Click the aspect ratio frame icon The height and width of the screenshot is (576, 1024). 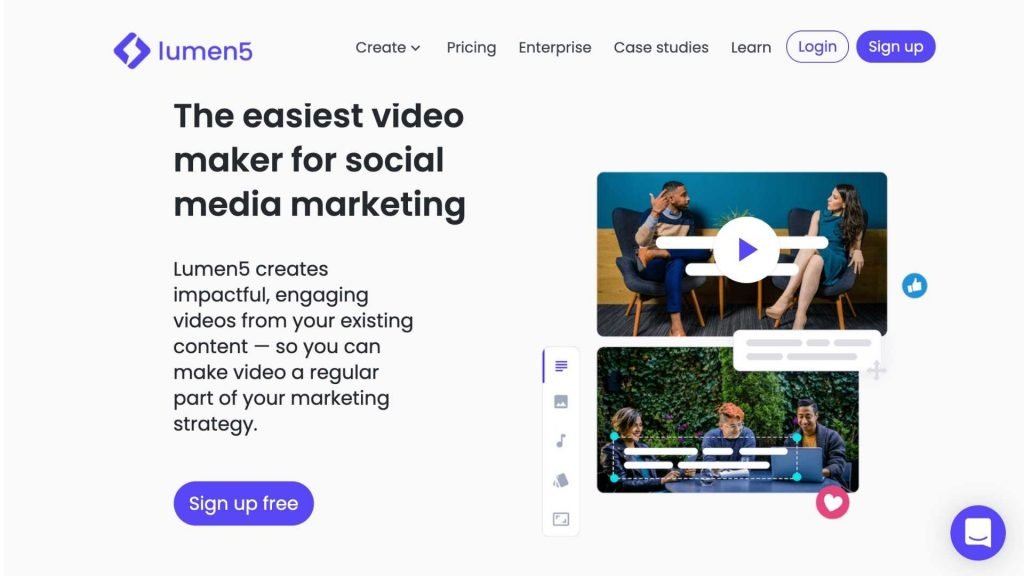point(561,519)
